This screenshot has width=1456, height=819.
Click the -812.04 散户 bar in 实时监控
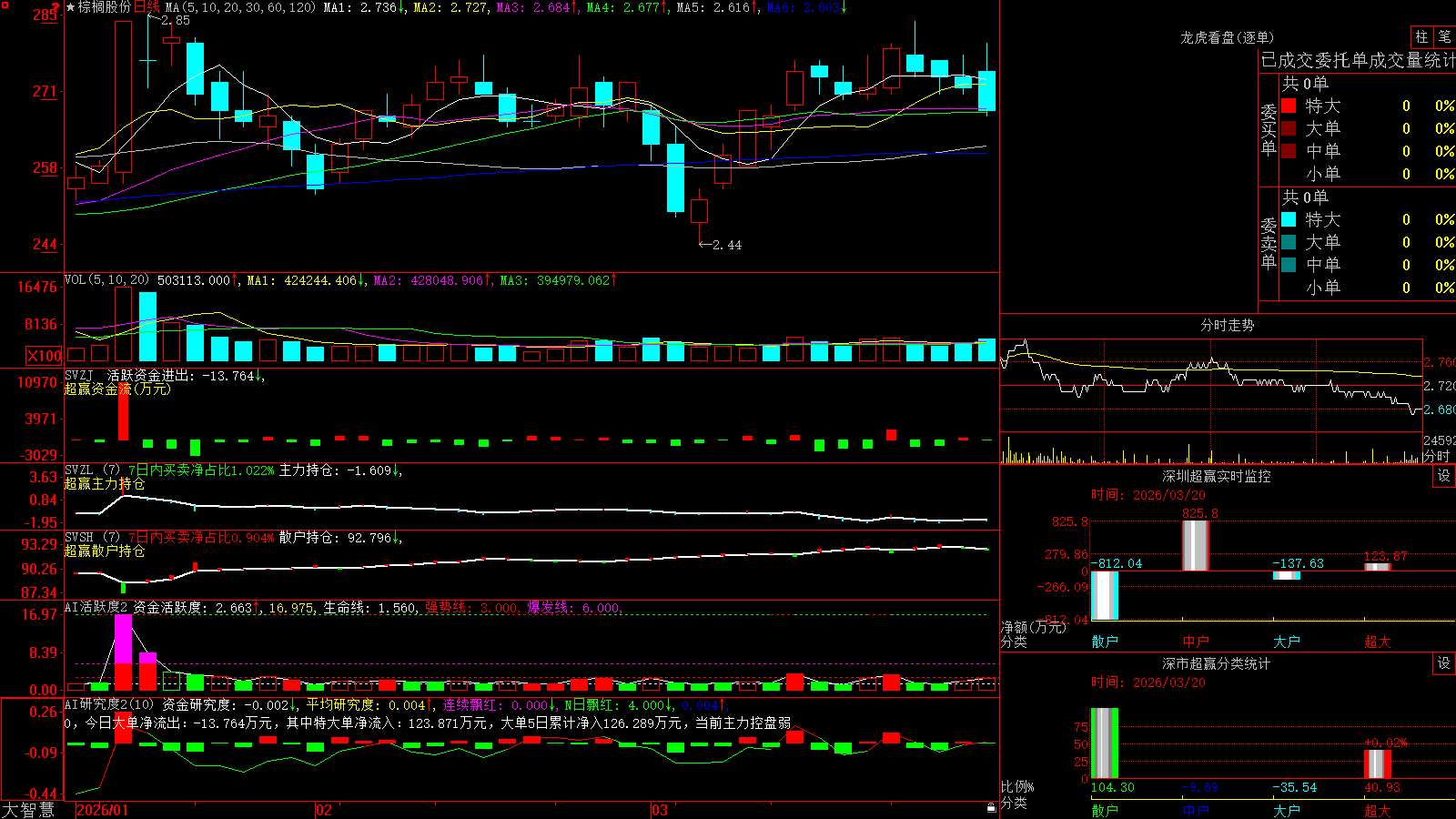pos(1105,596)
